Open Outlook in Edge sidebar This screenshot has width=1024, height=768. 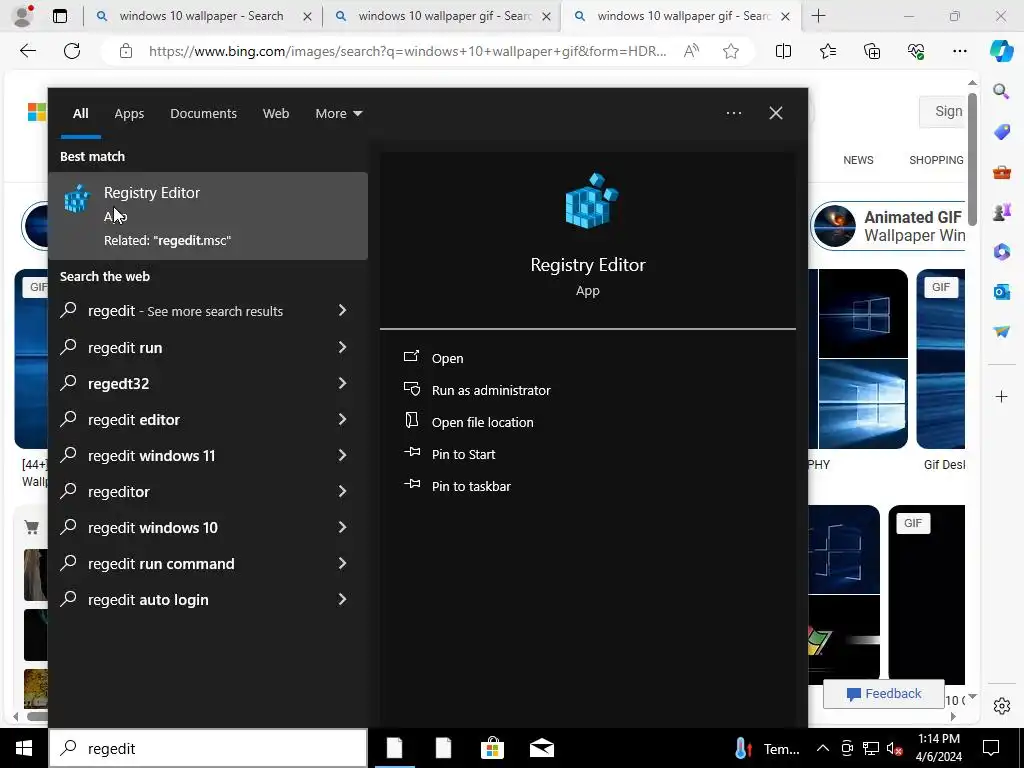click(x=1001, y=291)
